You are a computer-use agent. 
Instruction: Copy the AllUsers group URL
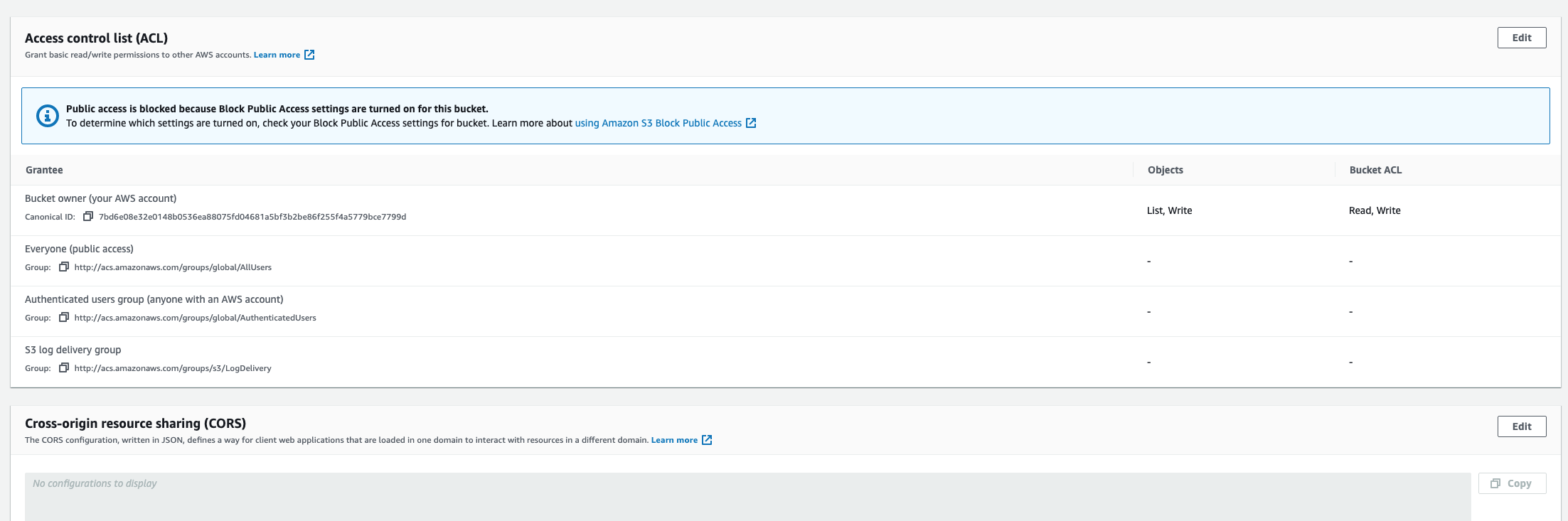tap(64, 267)
